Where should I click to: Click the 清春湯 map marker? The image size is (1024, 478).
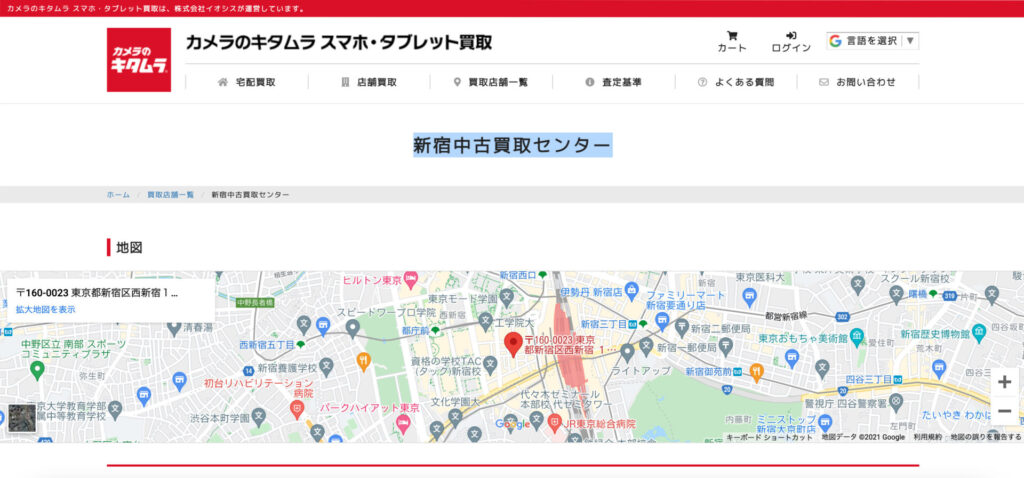[174, 327]
